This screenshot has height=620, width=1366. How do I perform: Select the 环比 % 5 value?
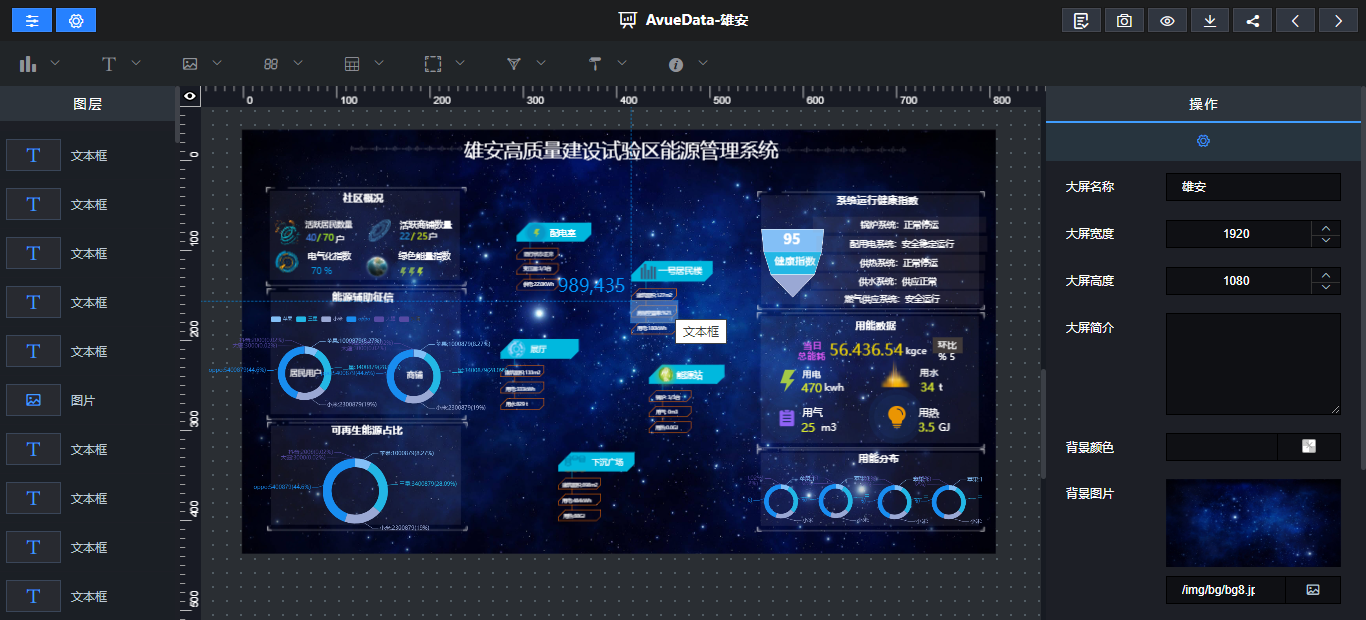(946, 350)
